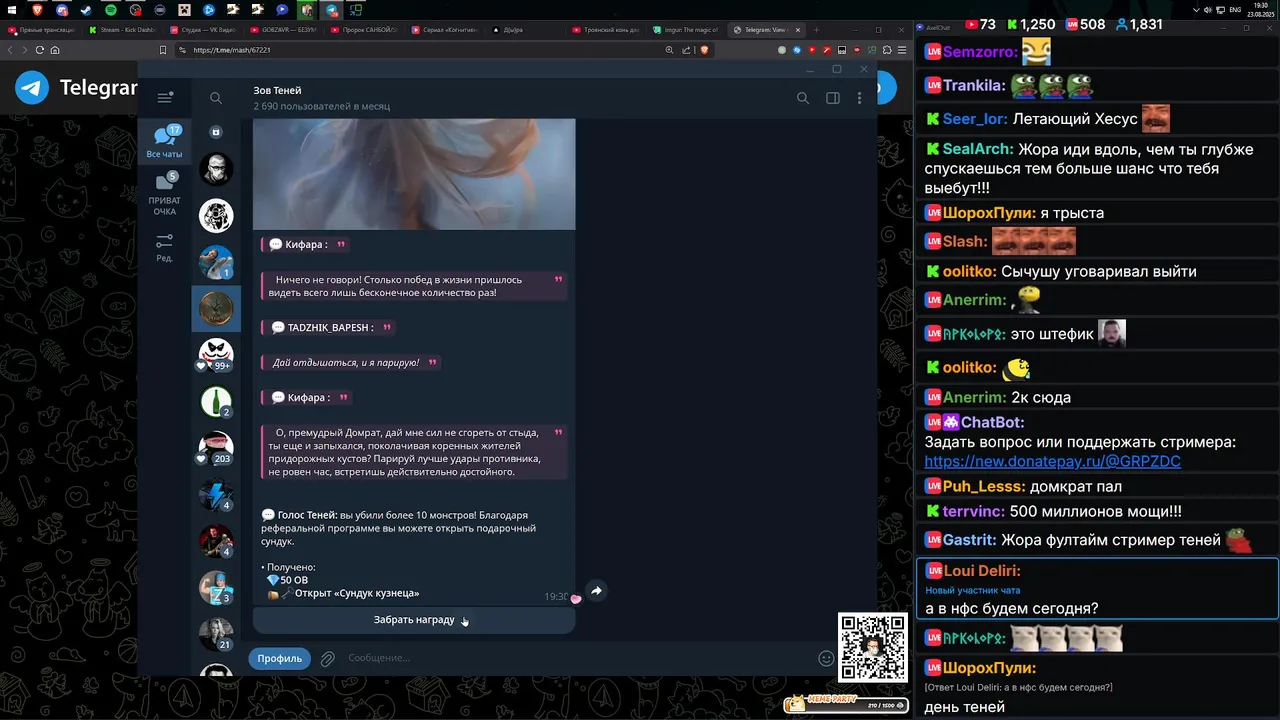The height and width of the screenshot is (720, 1280).
Task: Open the blue lightning-bolt avatar chat
Action: coord(216,495)
